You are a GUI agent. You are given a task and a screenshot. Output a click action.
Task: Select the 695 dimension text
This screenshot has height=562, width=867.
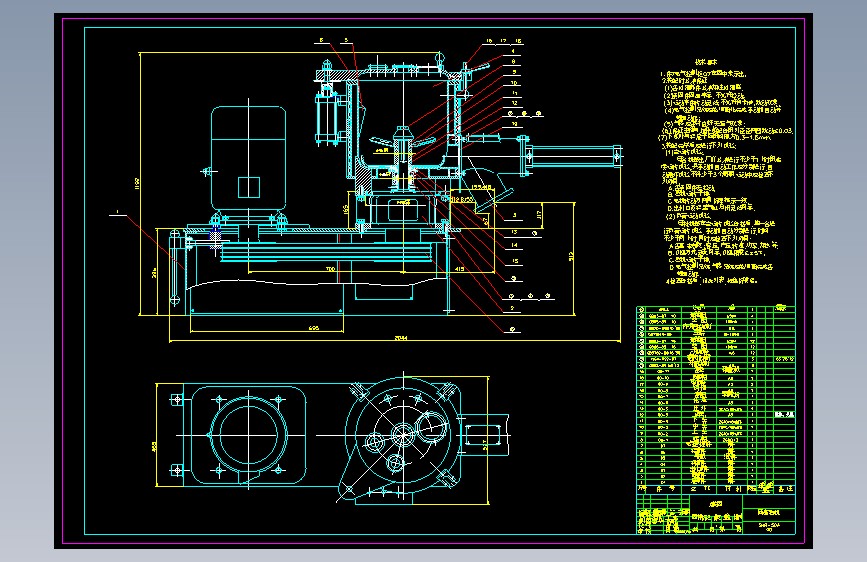[314, 328]
